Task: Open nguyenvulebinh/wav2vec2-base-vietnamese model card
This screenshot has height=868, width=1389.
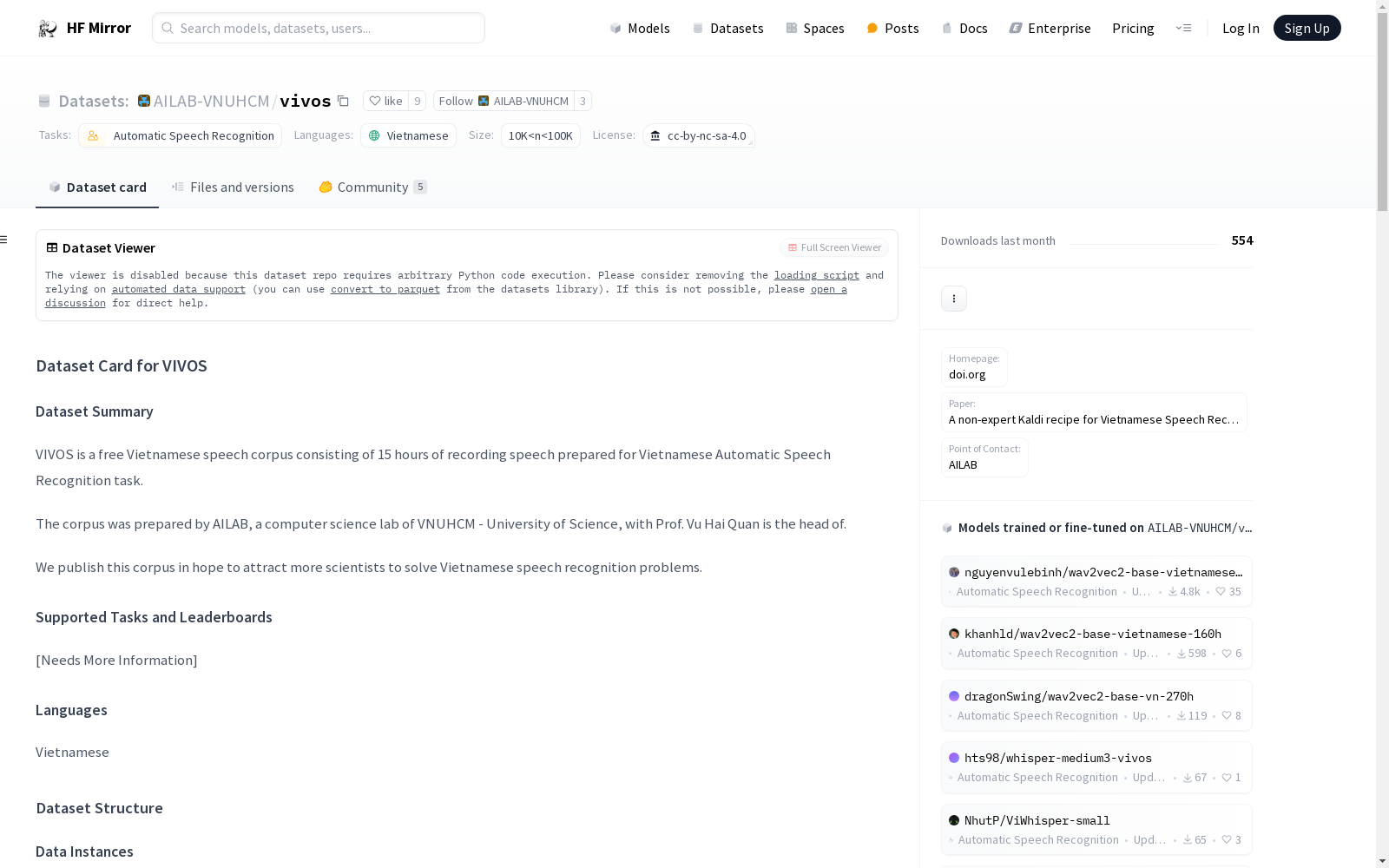Action: click(x=1096, y=582)
